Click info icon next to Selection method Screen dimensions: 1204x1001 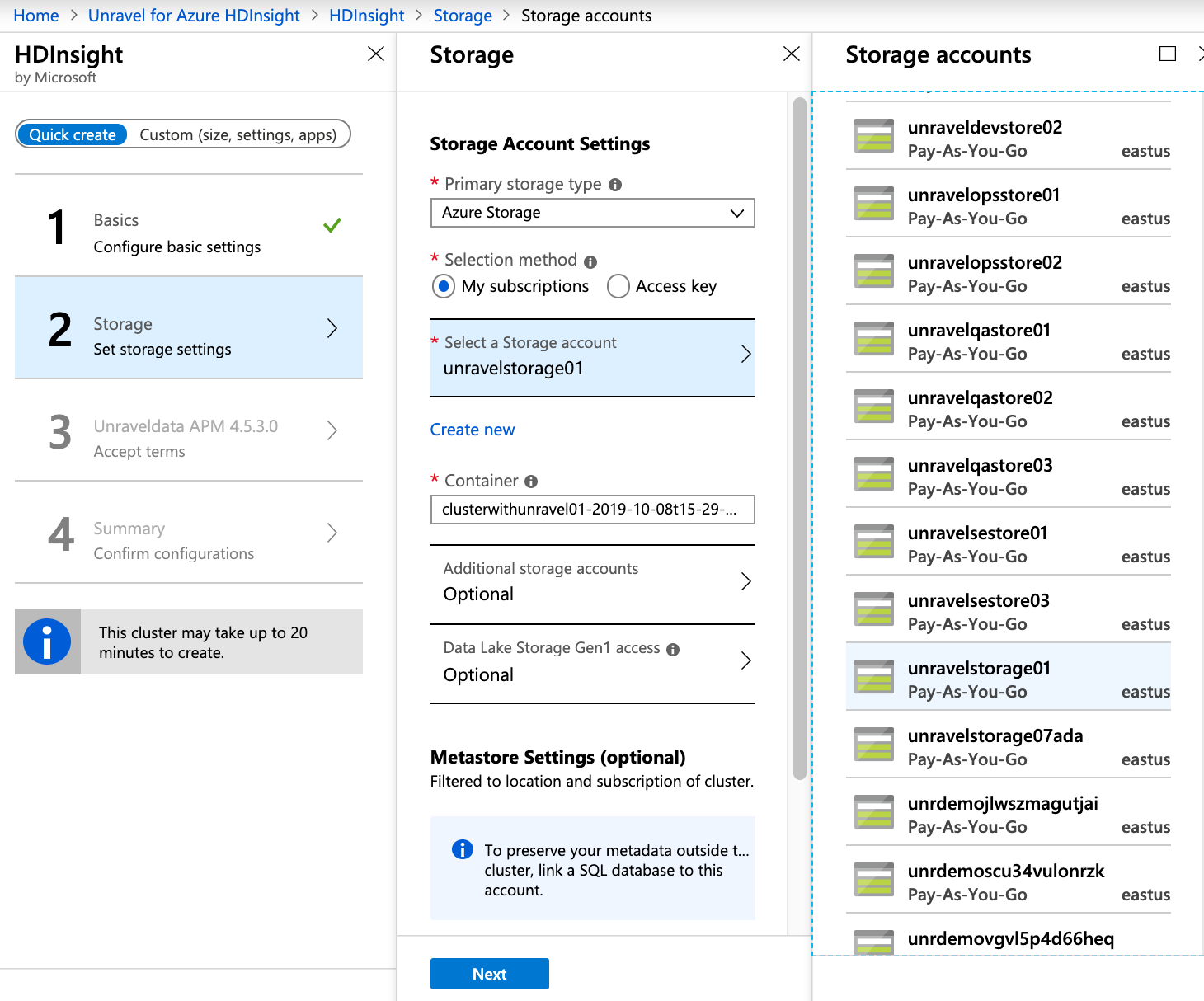coord(590,262)
